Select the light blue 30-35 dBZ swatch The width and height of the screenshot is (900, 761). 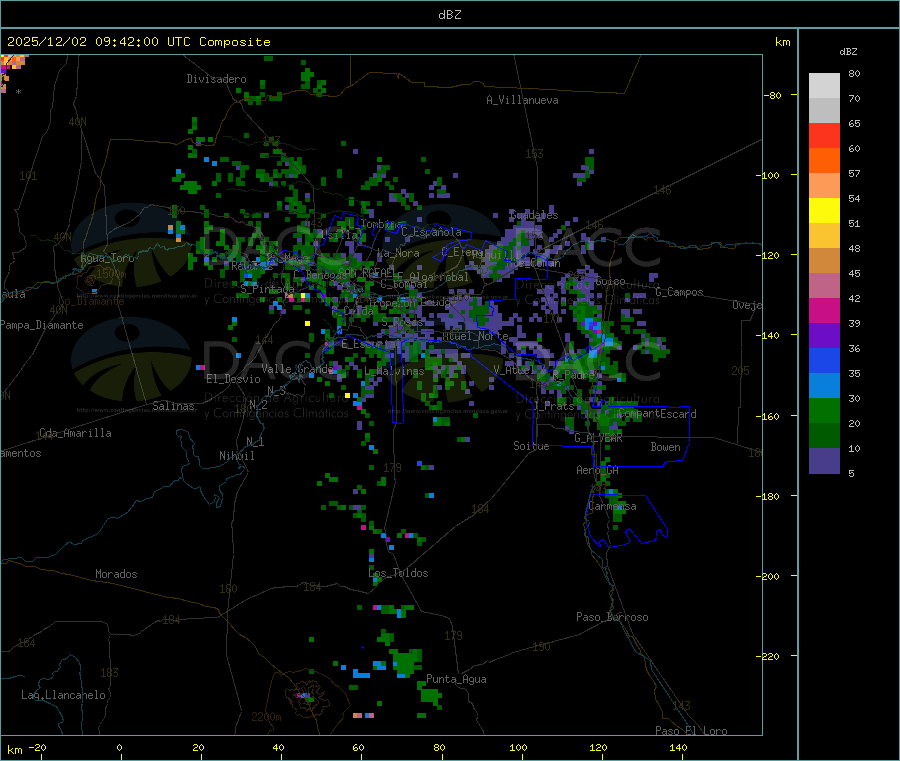[824, 386]
